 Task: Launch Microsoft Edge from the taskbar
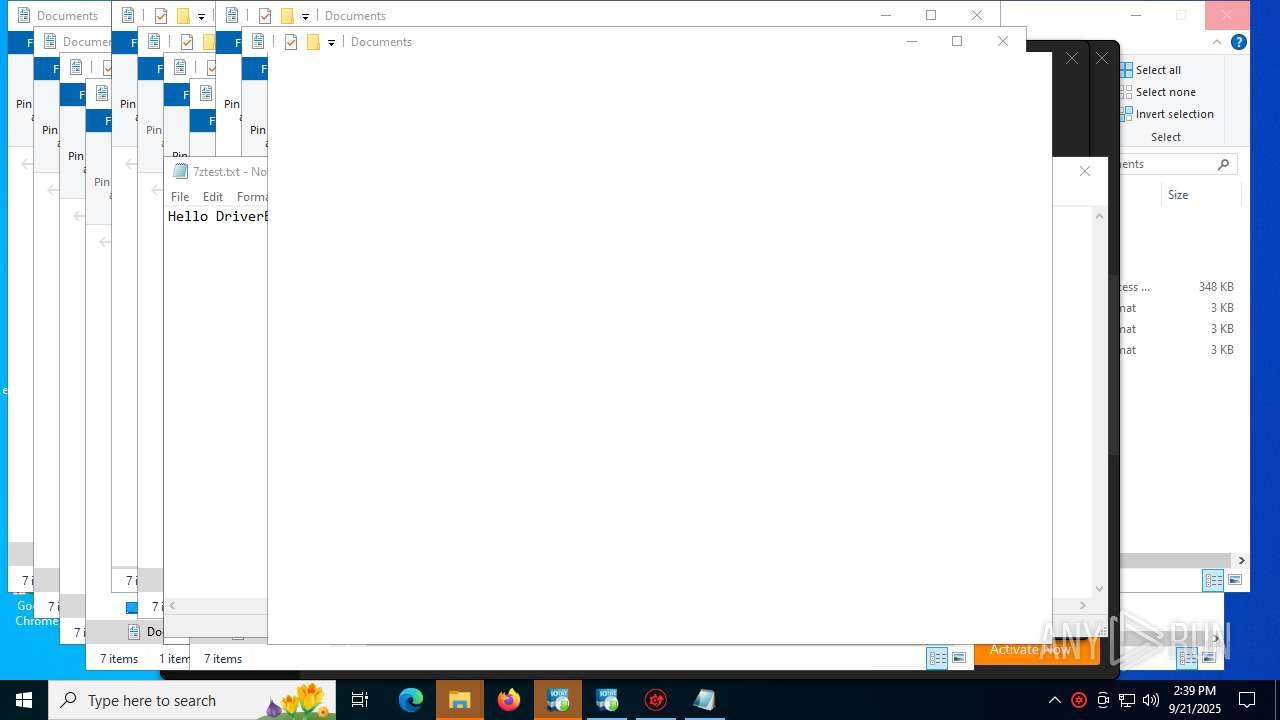411,700
